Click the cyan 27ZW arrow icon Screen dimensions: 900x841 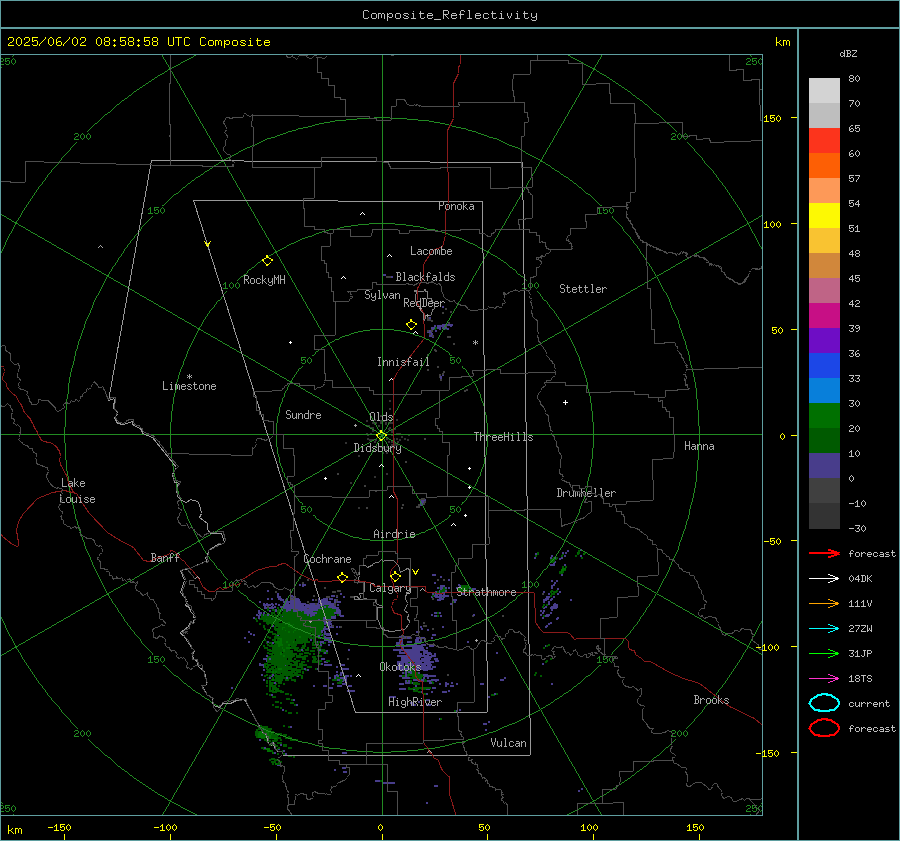pos(824,629)
